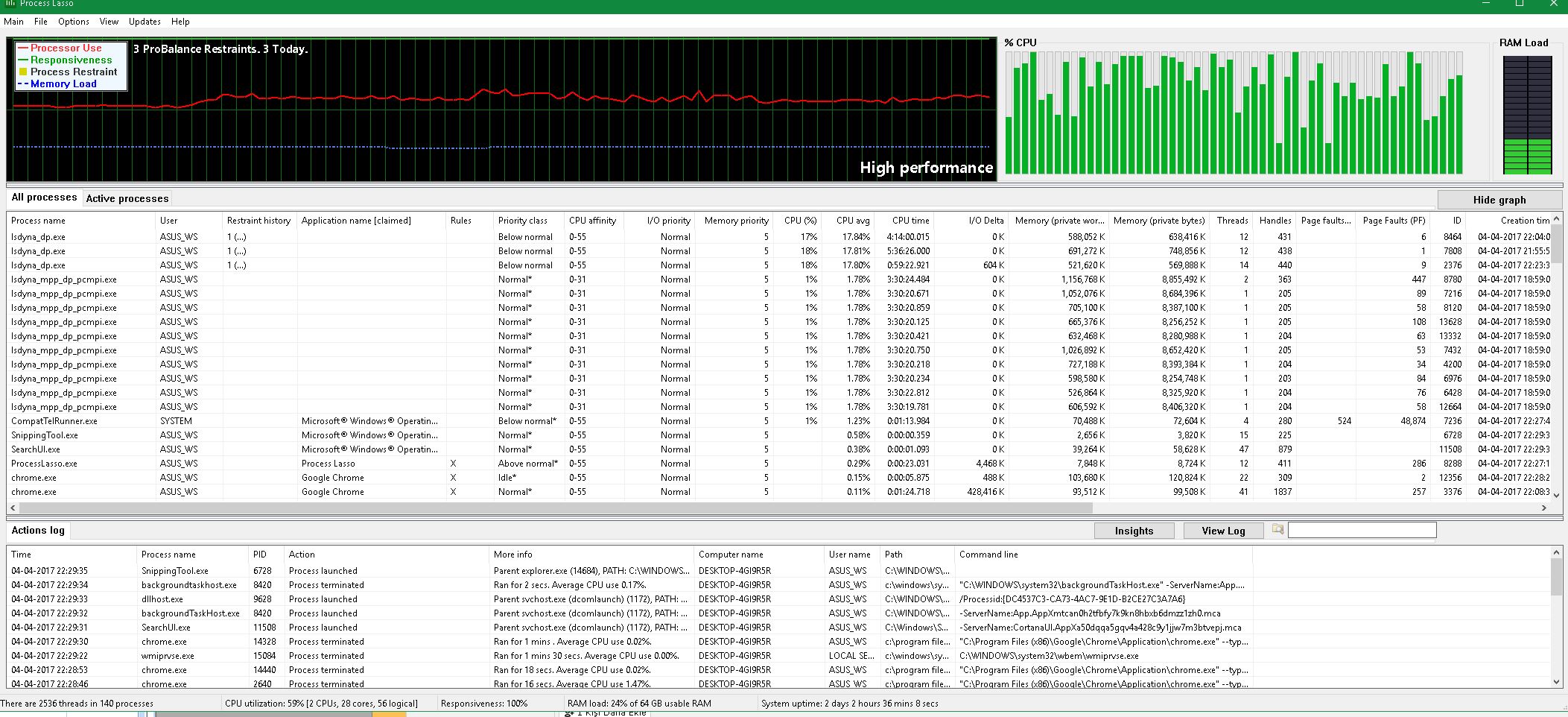This screenshot has height=717, width=1568.
Task: Open the Options menu
Action: (73, 22)
